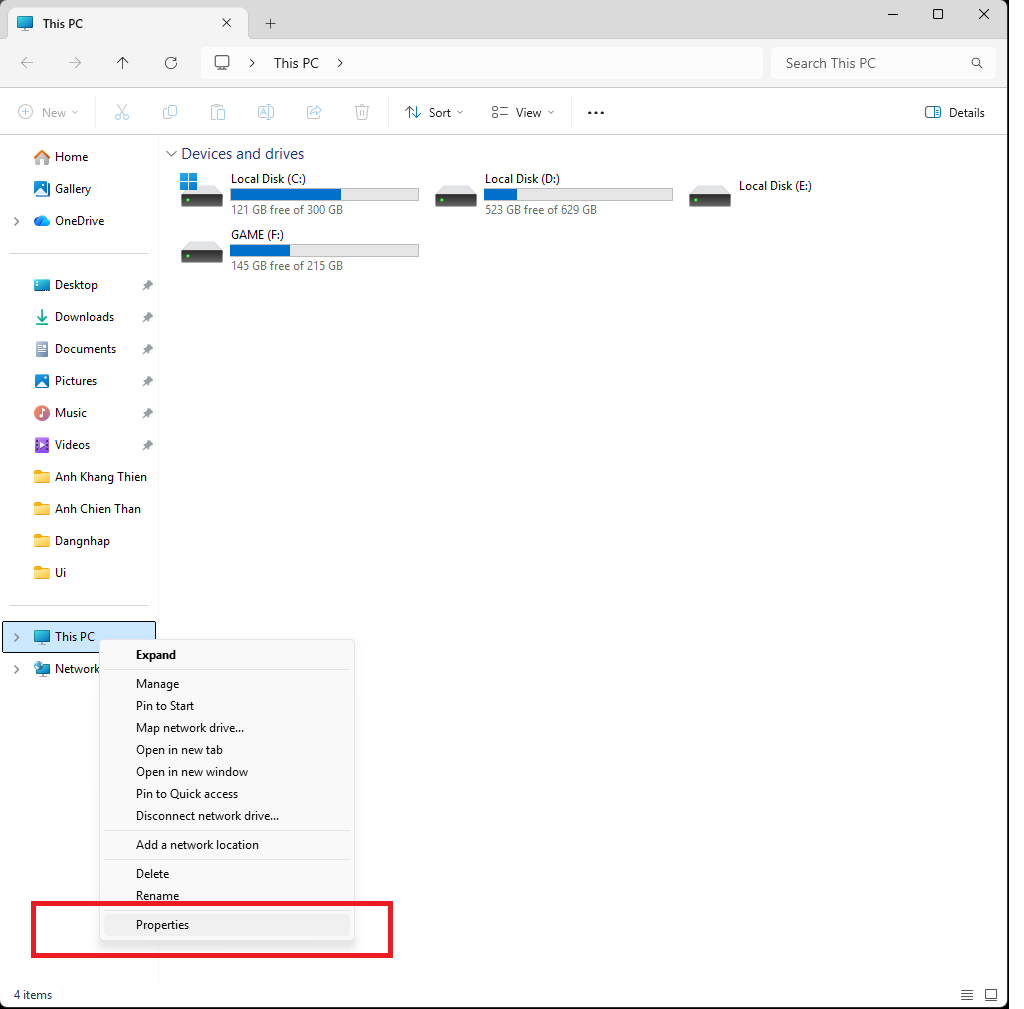
Task: Open the See more ellipsis menu
Action: click(596, 113)
